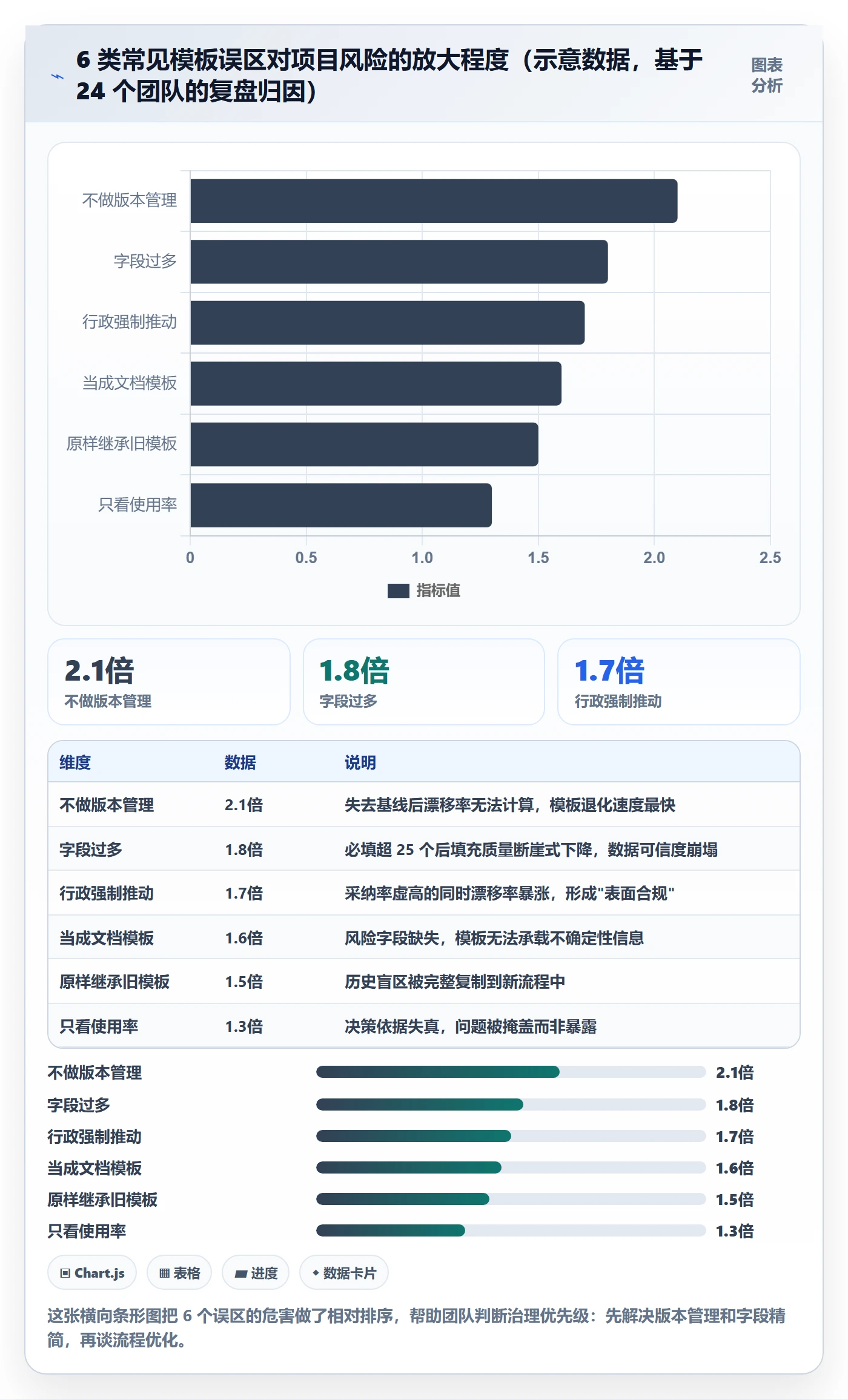Image resolution: width=848 pixels, height=1400 pixels.
Task: Select the 数据卡片 tag
Action: (x=344, y=1273)
